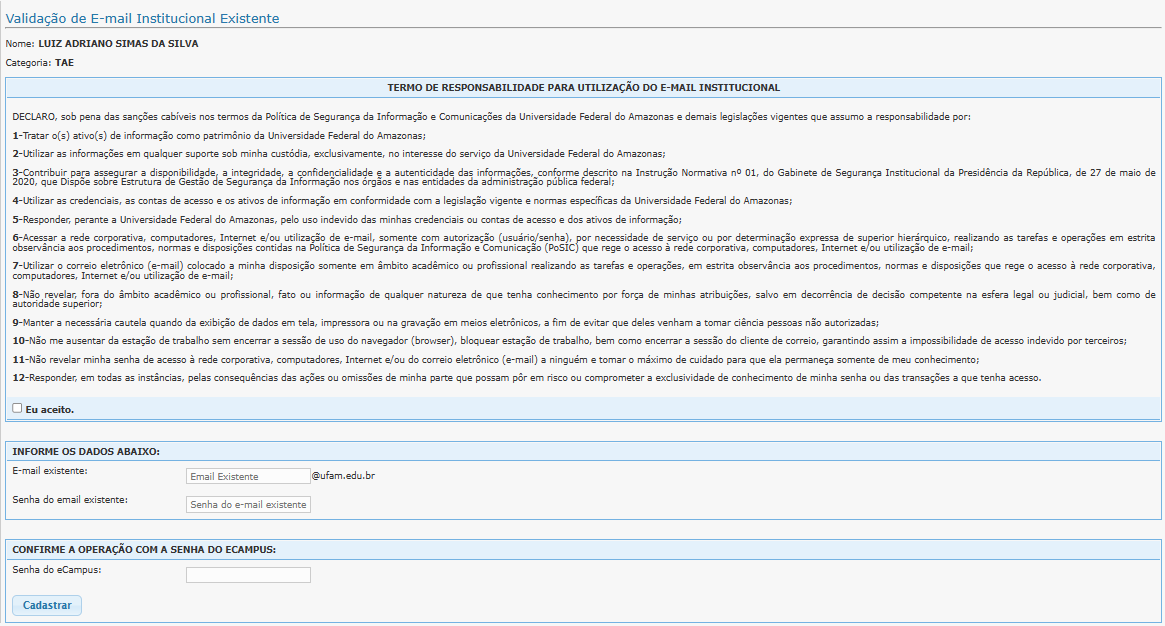This screenshot has width=1165, height=626.
Task: Click the "Senha do email existente:" label
Action: pyautogui.click(x=70, y=498)
